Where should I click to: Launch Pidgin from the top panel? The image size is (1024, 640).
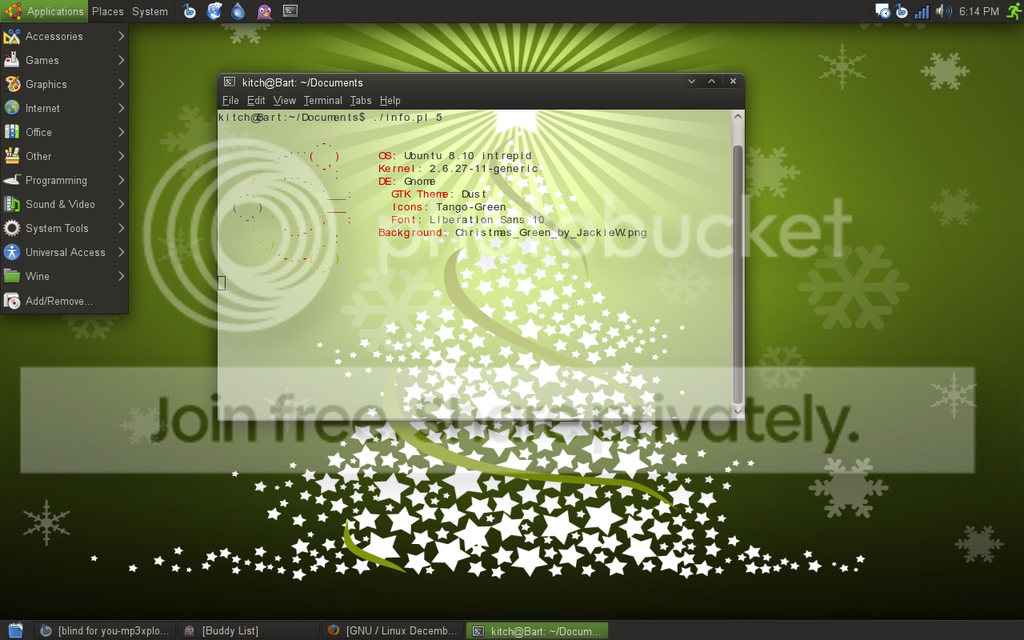point(264,11)
